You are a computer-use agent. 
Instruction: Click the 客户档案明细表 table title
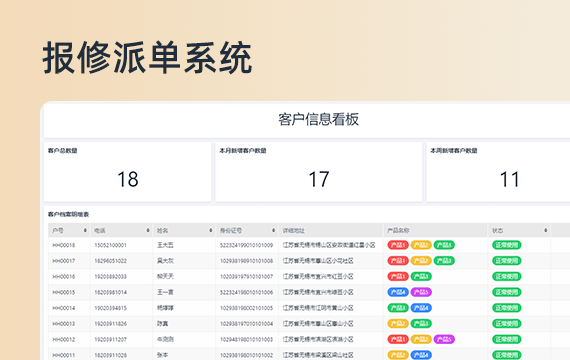[68, 215]
